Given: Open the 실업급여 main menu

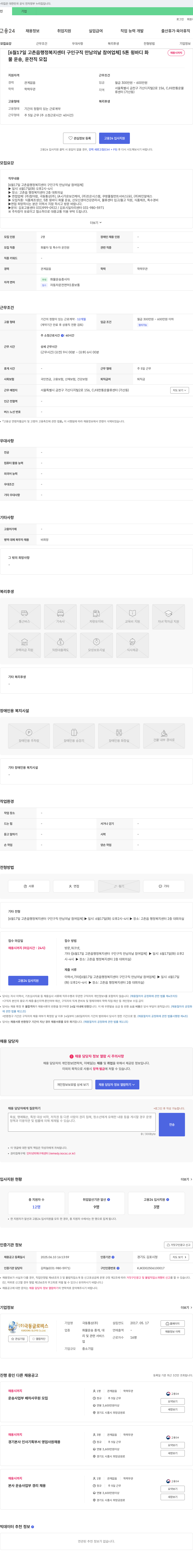Looking at the screenshot, I should click(x=96, y=31).
